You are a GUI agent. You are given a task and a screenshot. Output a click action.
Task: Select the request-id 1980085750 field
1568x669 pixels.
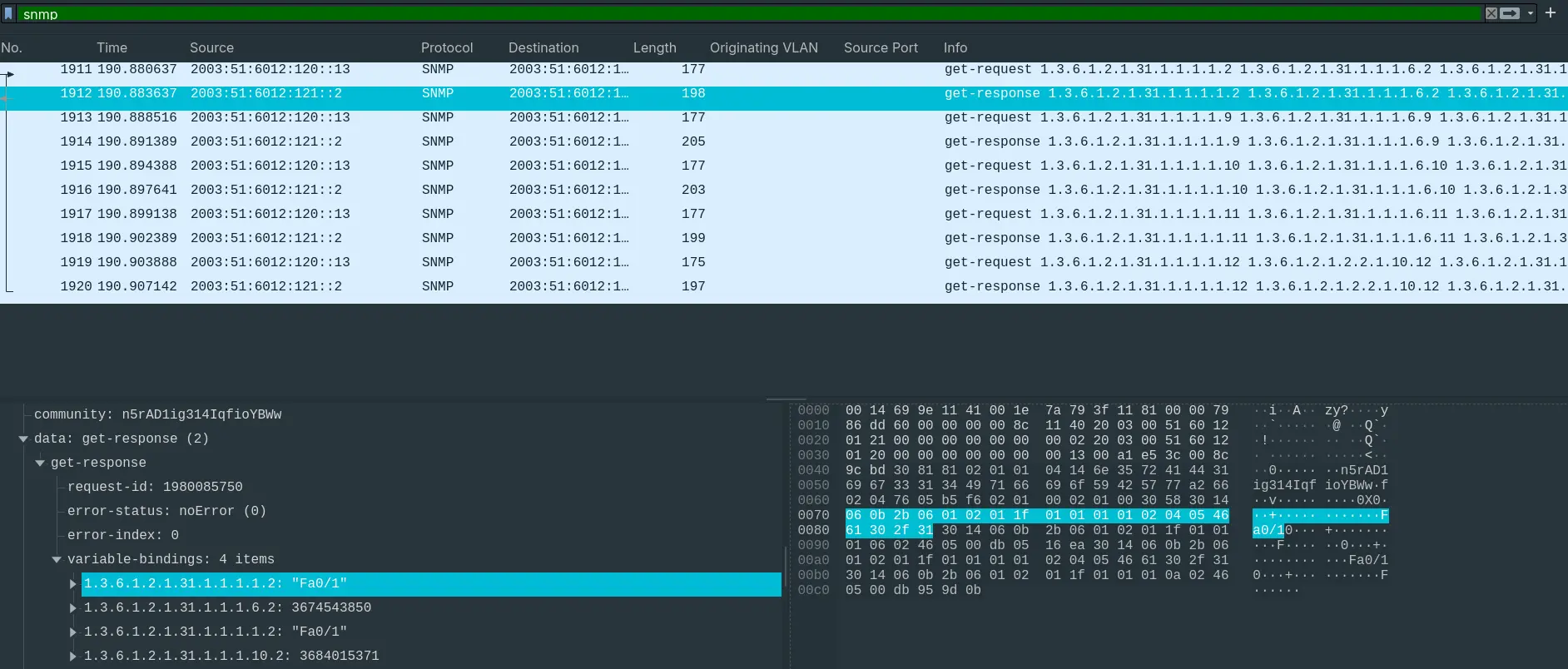(155, 487)
